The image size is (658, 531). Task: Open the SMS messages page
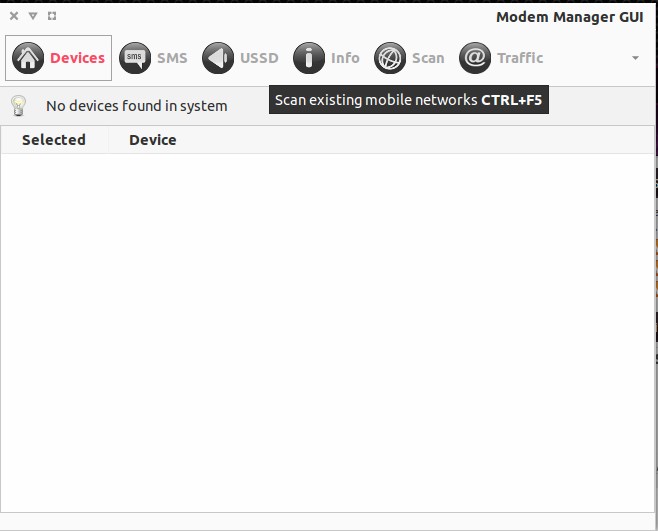point(153,58)
